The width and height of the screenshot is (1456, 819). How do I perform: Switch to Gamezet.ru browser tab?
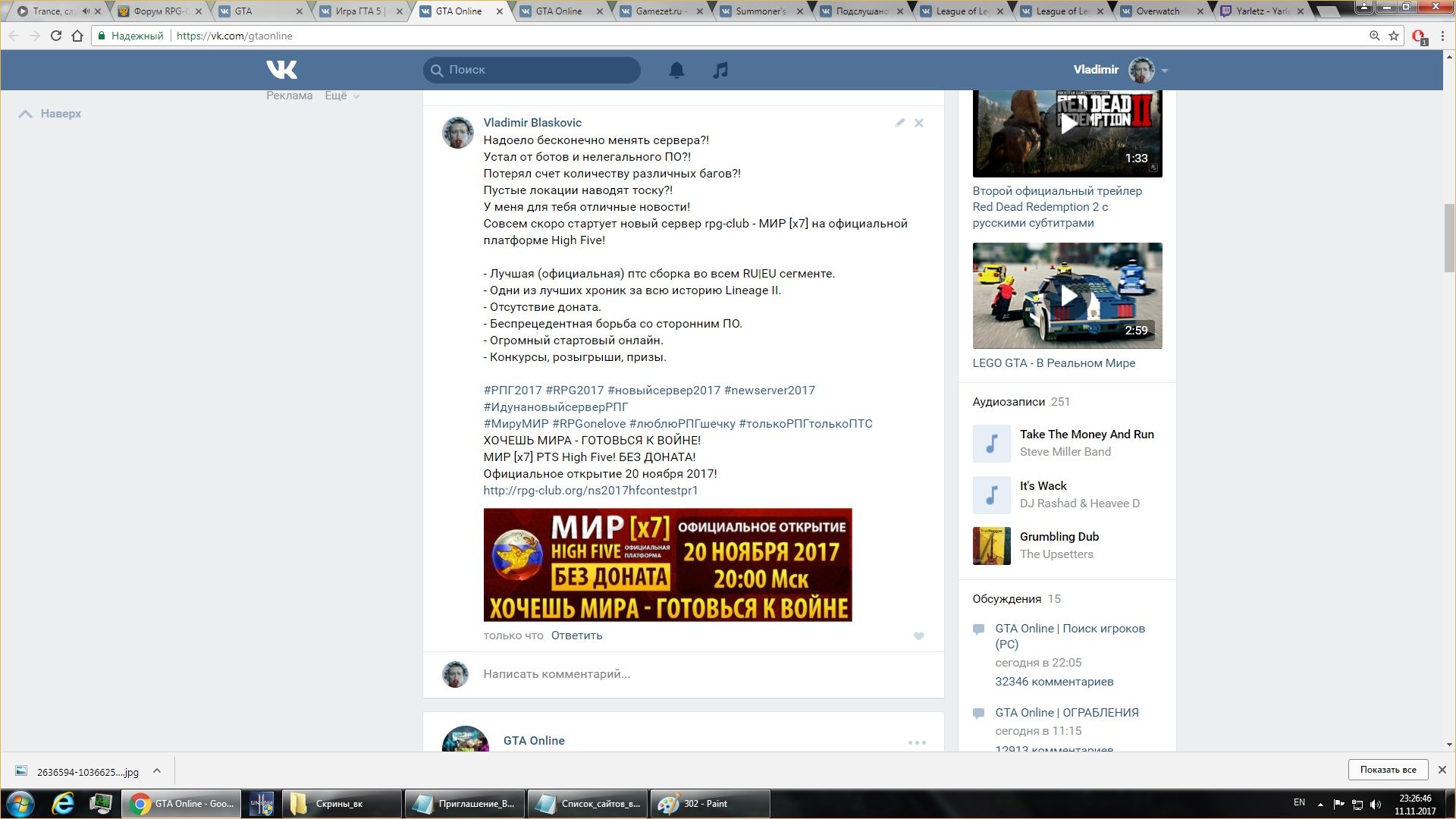(660, 11)
